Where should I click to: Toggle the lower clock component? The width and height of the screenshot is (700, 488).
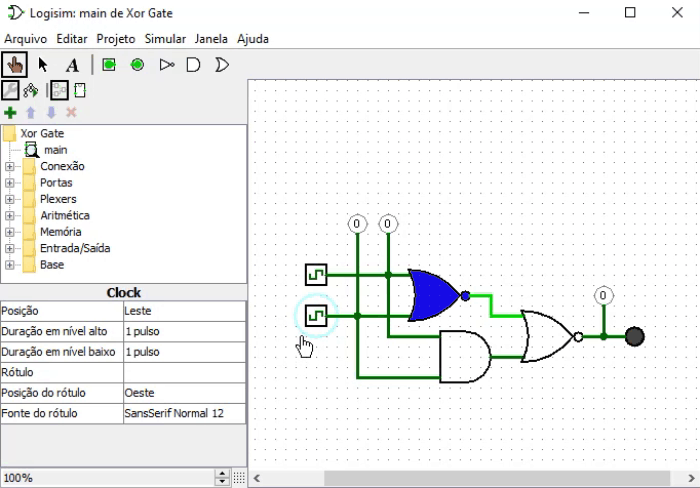[316, 316]
